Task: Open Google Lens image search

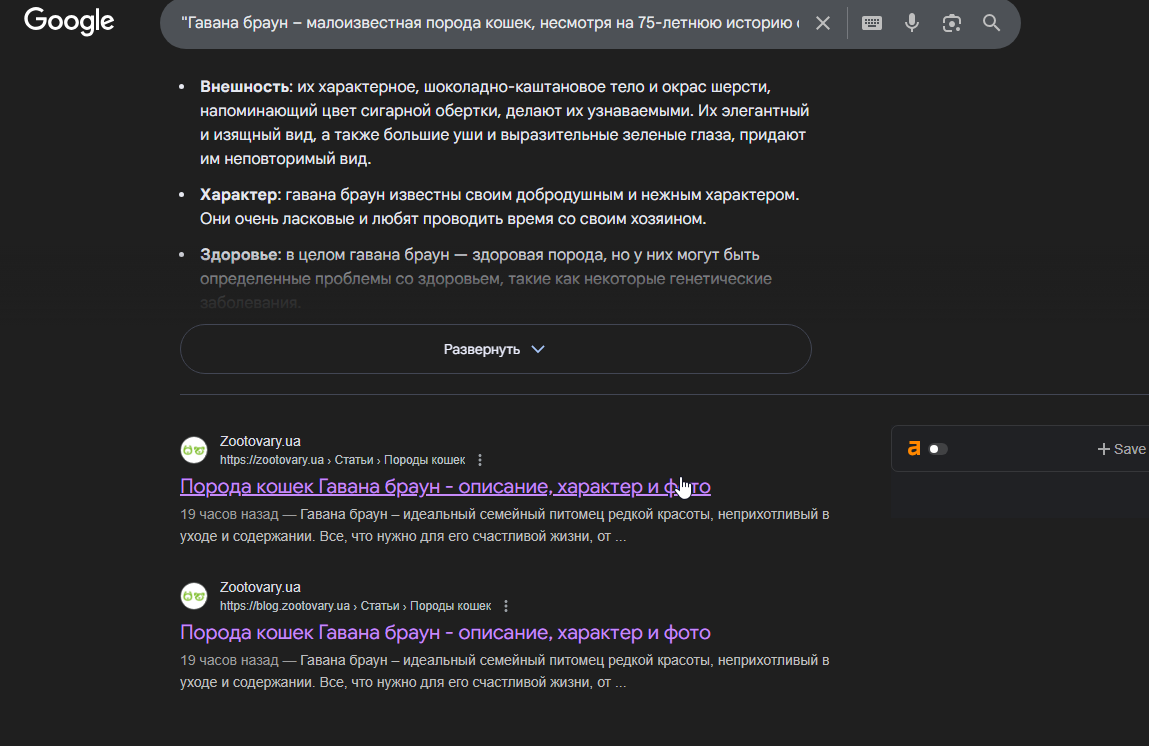Action: (951, 23)
